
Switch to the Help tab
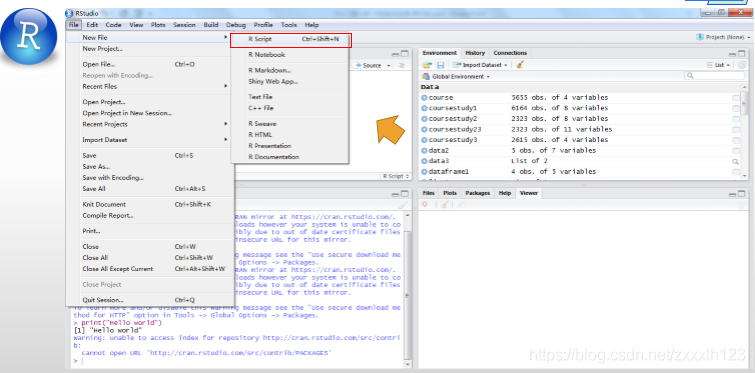(505, 193)
